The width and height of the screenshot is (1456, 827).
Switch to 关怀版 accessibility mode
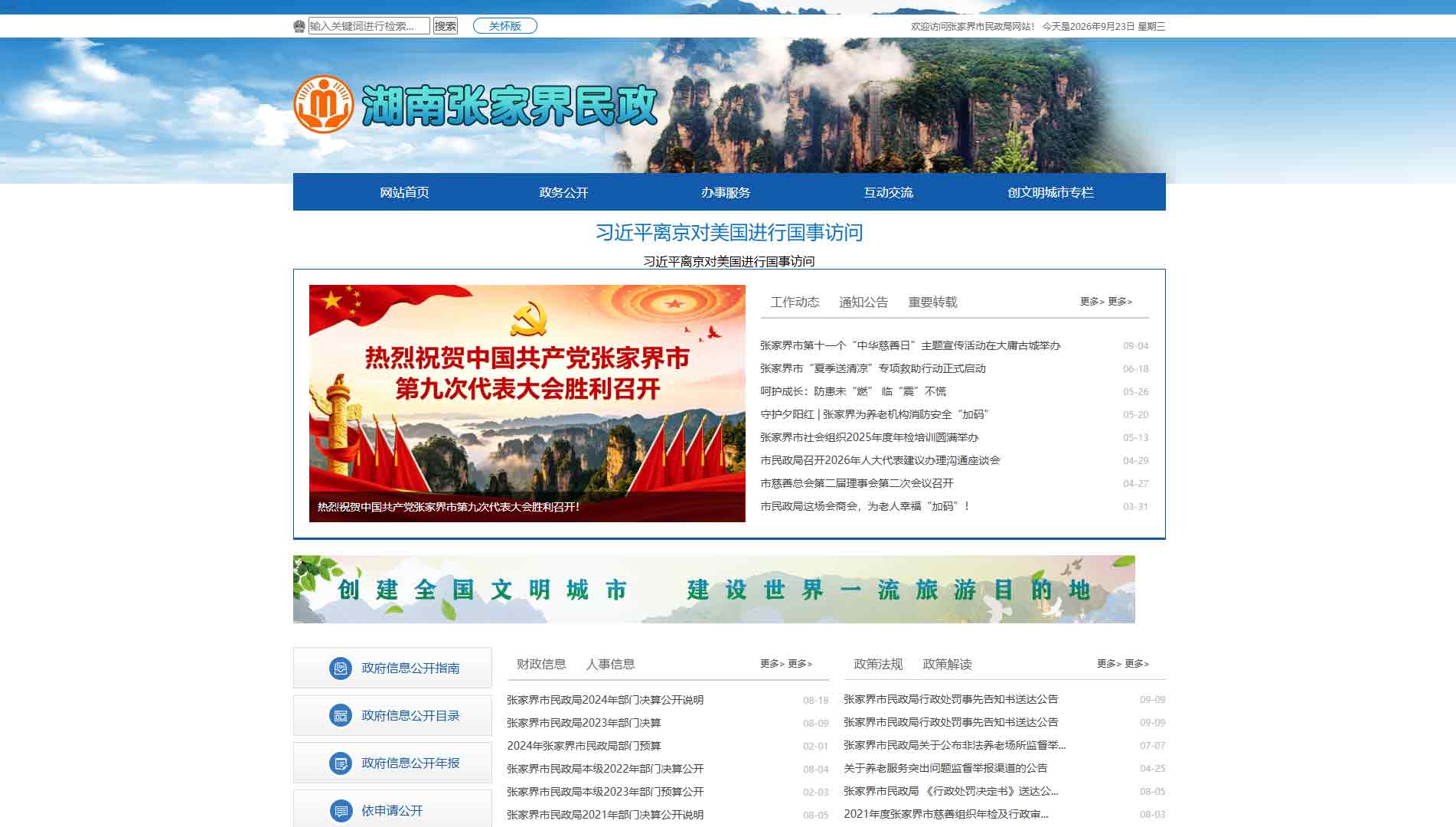click(x=505, y=26)
